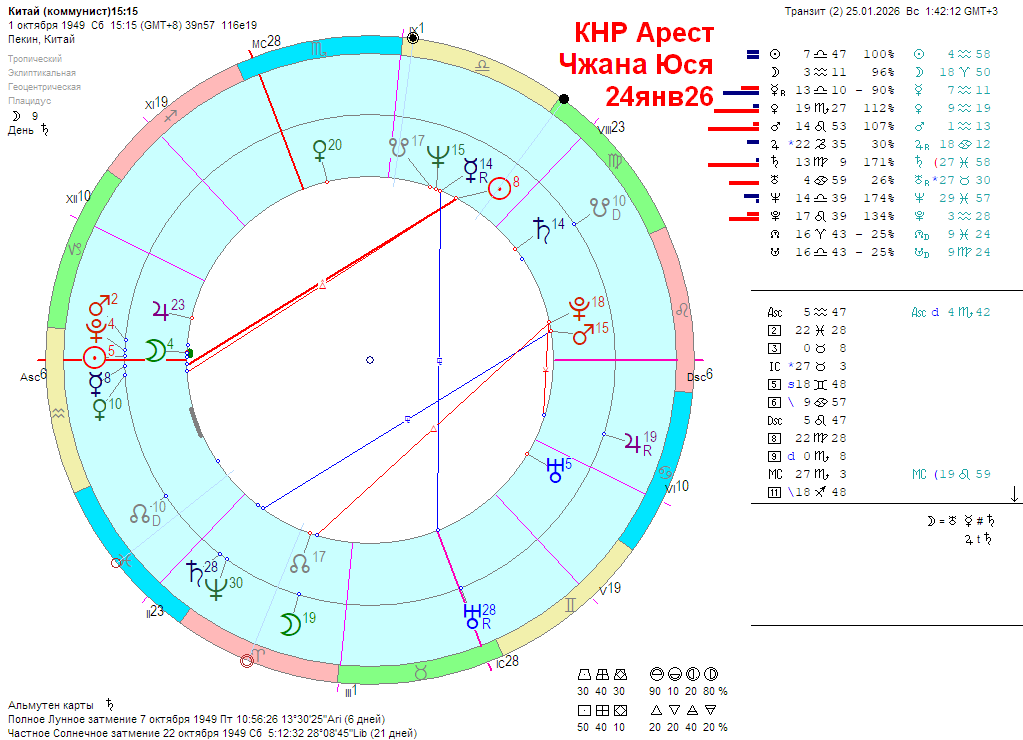Select the Taurus sign on the zodiac ring
This screenshot has width=1023, height=740.
point(421,671)
